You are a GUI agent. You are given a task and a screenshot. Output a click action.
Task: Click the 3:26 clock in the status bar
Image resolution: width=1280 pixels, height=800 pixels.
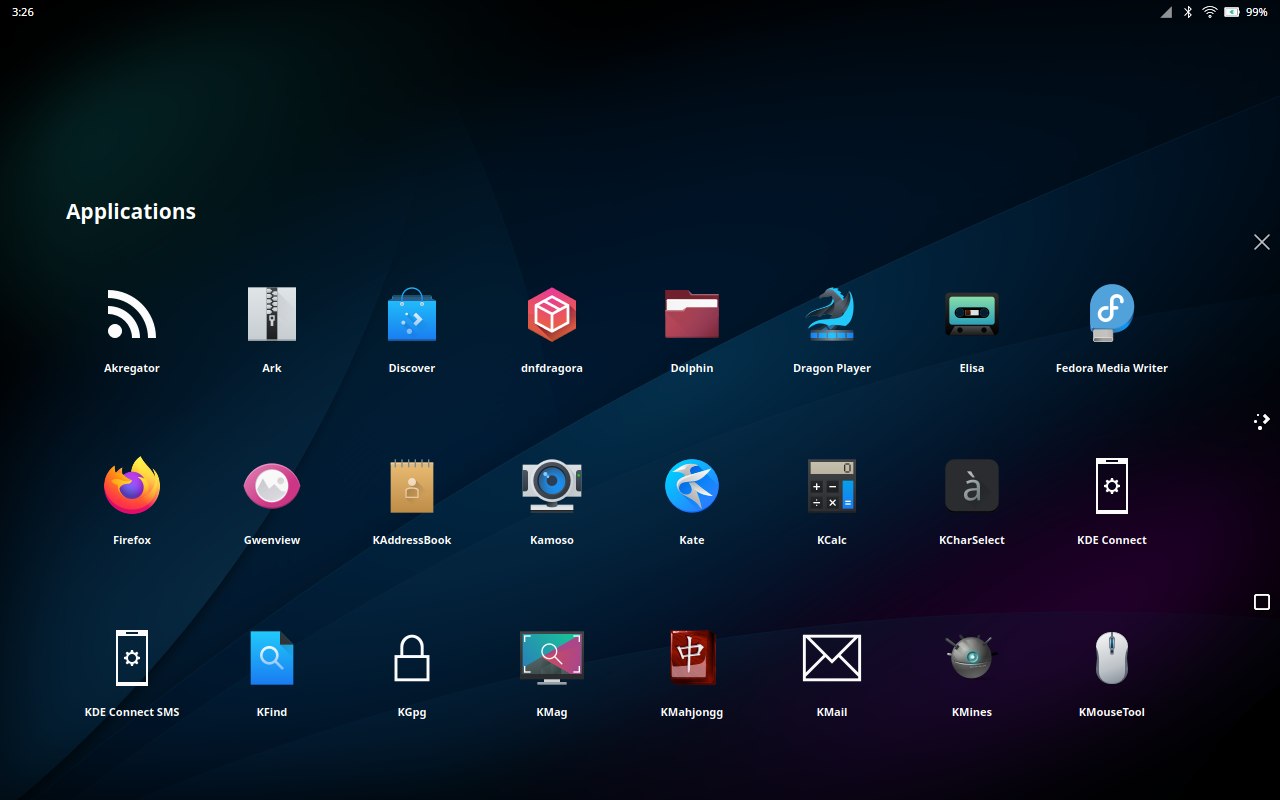23,12
